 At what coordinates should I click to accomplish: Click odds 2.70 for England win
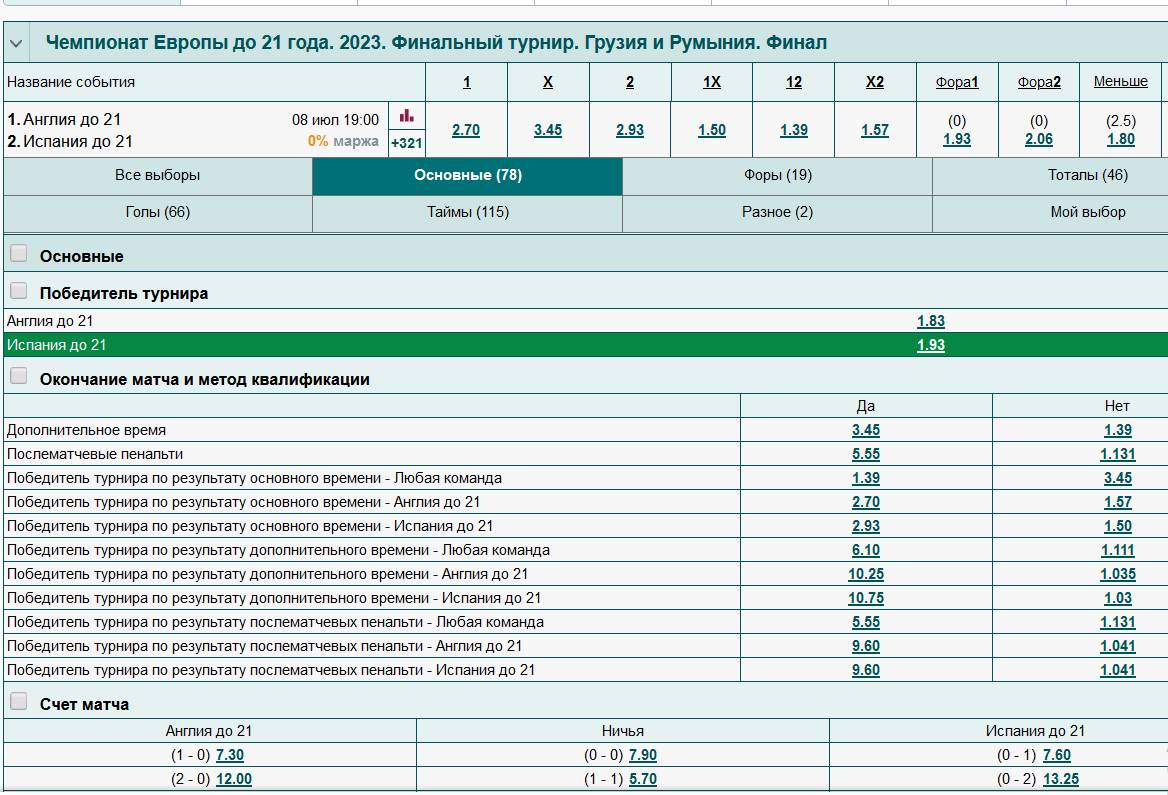(x=466, y=130)
